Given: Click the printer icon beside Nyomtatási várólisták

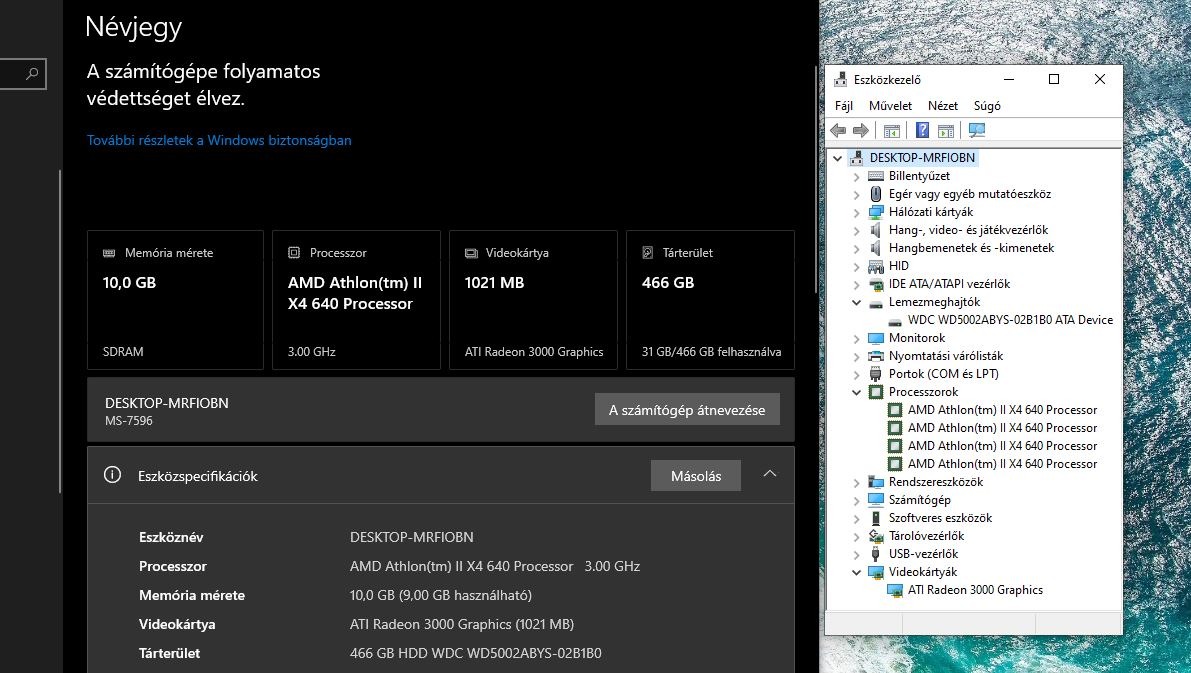Looking at the screenshot, I should pyautogui.click(x=876, y=356).
